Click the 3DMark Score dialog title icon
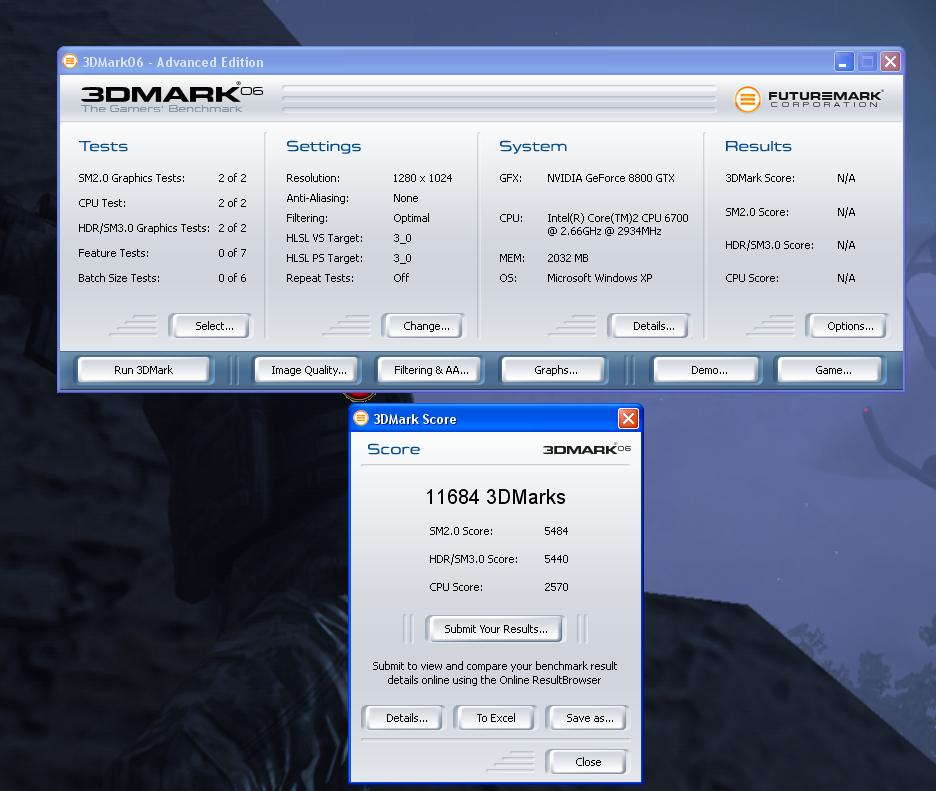Viewport: 936px width, 791px height. pyautogui.click(x=361, y=418)
